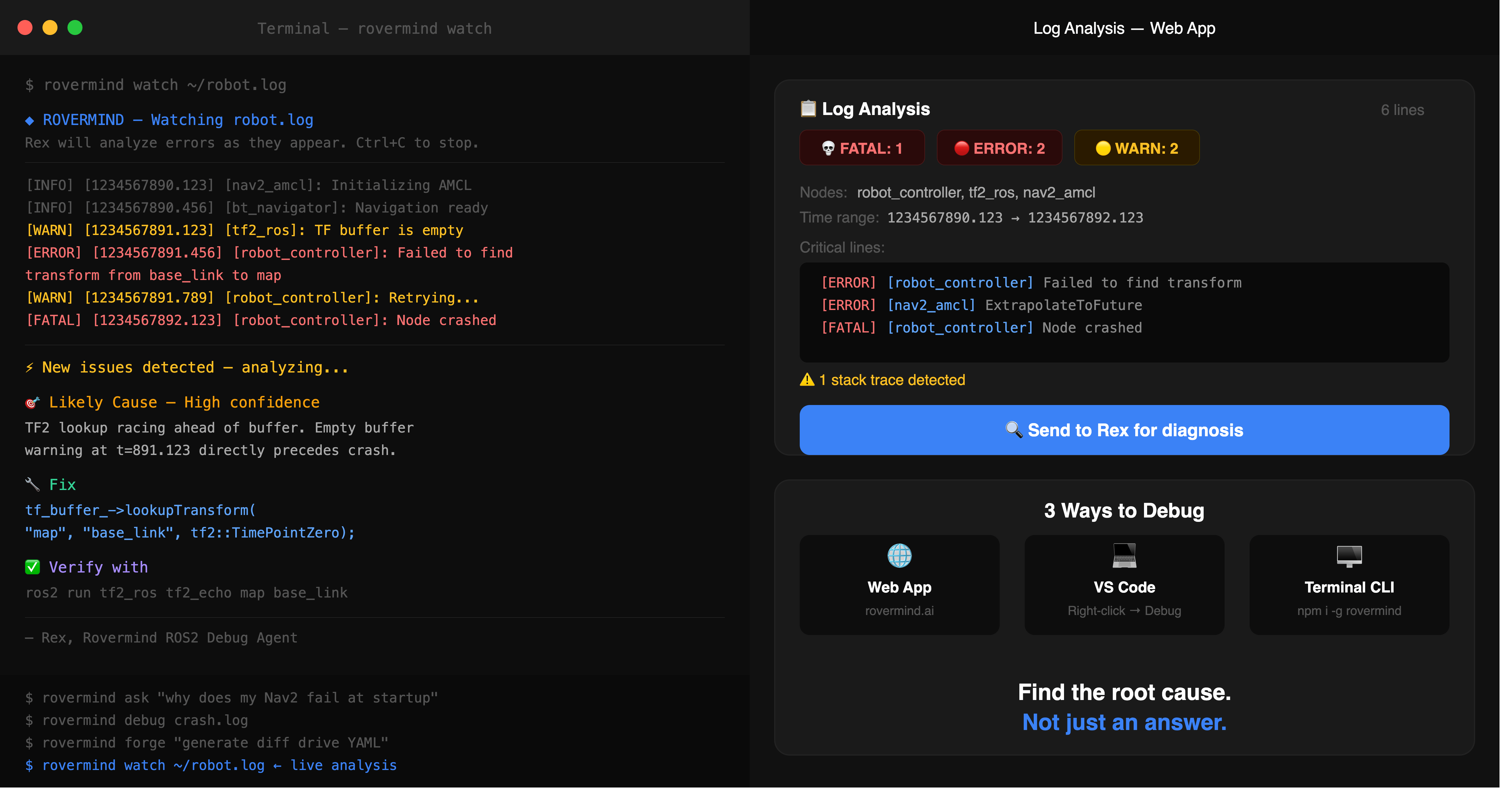Open the Web App debug card
The image size is (1512, 800).
899,585
